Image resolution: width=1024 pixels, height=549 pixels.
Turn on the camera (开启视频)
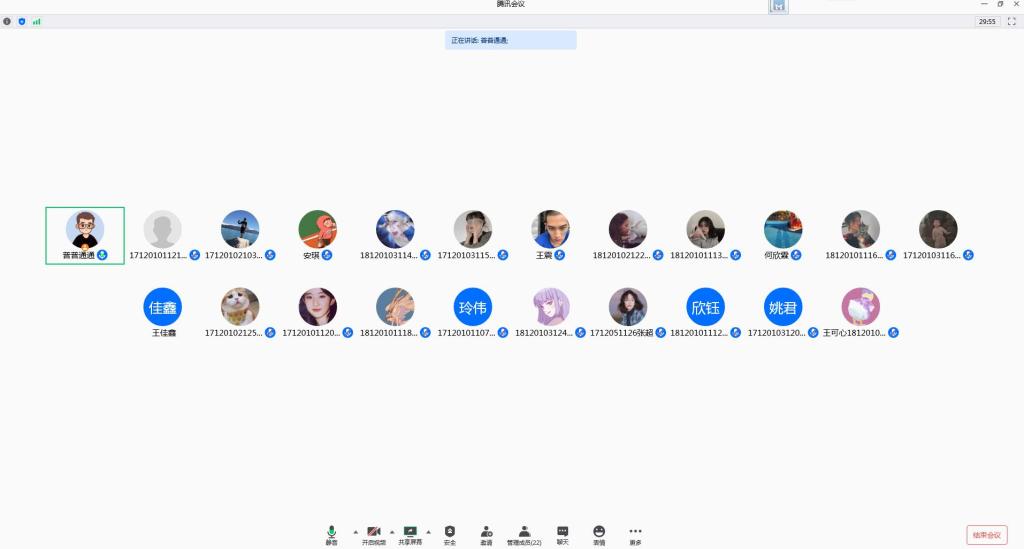coord(373,534)
